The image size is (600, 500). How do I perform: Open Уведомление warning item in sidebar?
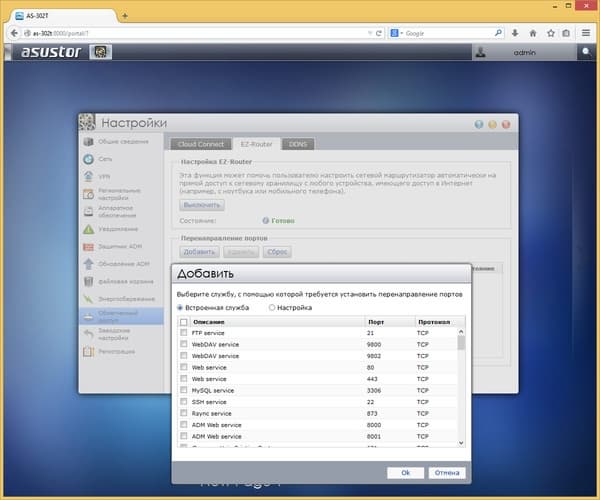tap(121, 229)
